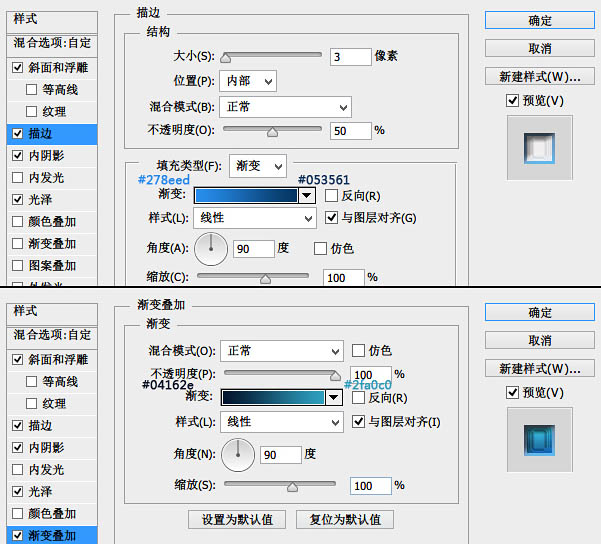The image size is (601, 544).
Task: Click the blue preview thumbnail in 渐变叠加 dialog
Action: click(540, 440)
